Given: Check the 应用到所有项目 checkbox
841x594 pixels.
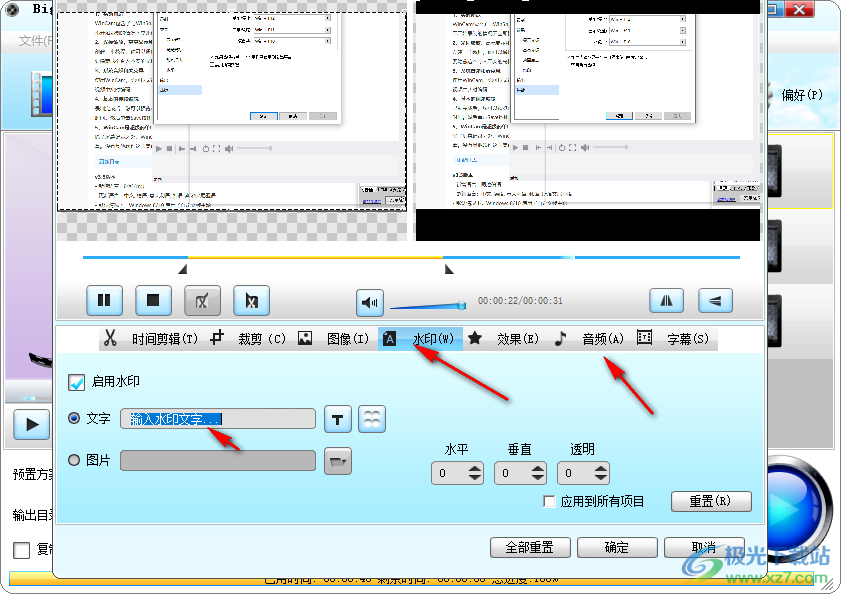Looking at the screenshot, I should 549,501.
